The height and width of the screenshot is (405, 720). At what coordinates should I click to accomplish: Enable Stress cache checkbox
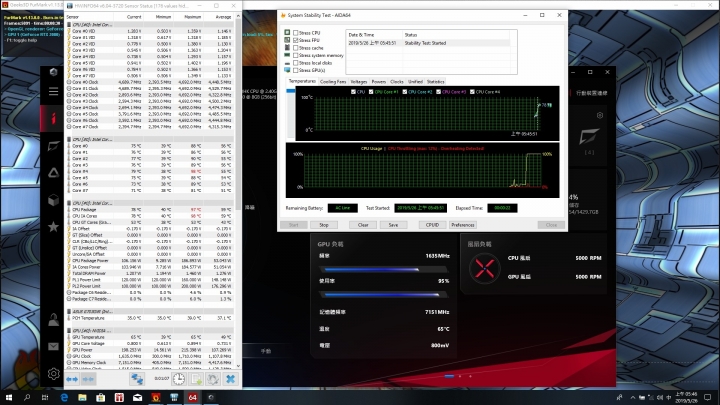296,48
